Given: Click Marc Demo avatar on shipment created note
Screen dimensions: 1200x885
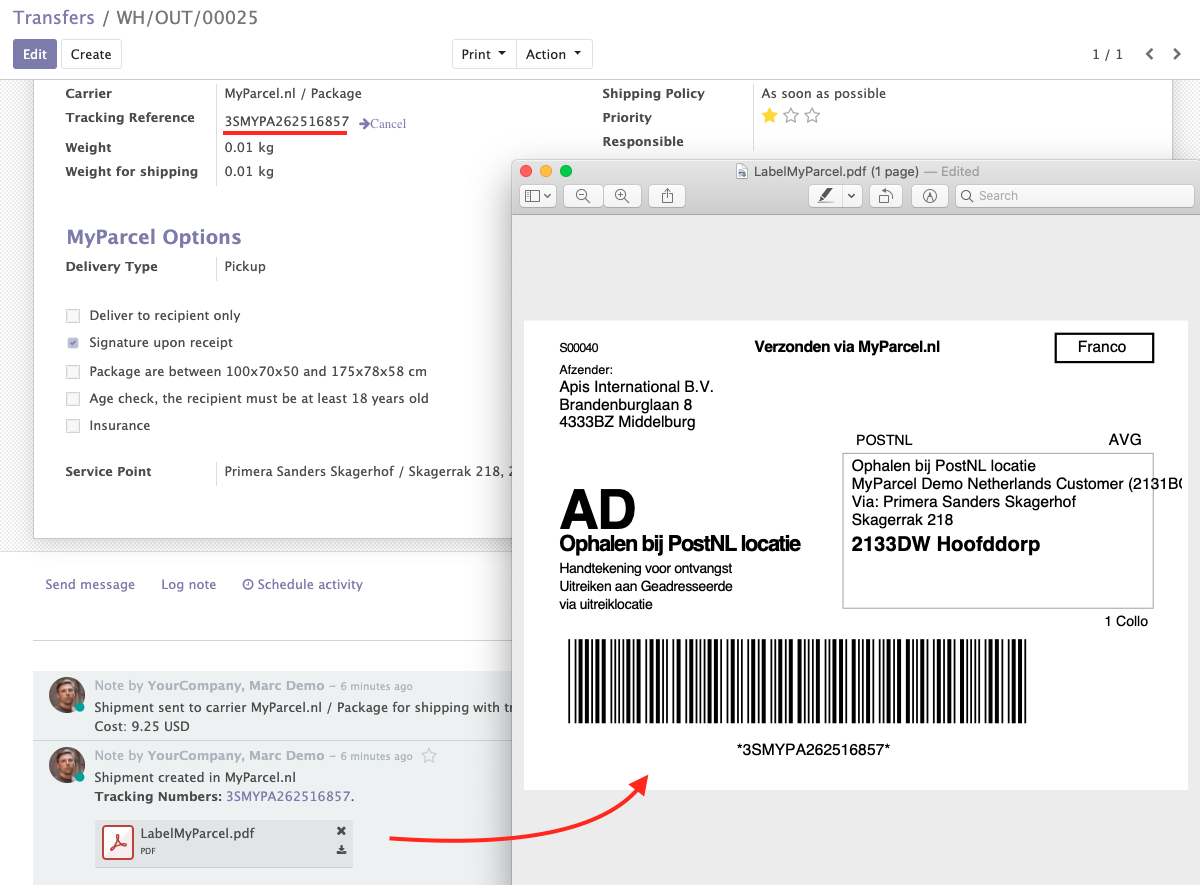Looking at the screenshot, I should point(67,765).
